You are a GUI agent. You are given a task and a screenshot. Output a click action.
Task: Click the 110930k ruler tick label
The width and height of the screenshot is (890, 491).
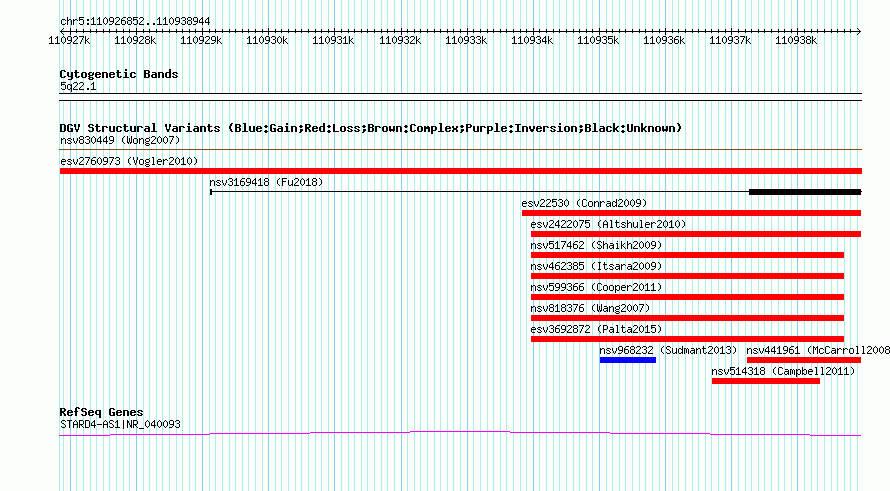[x=267, y=40]
